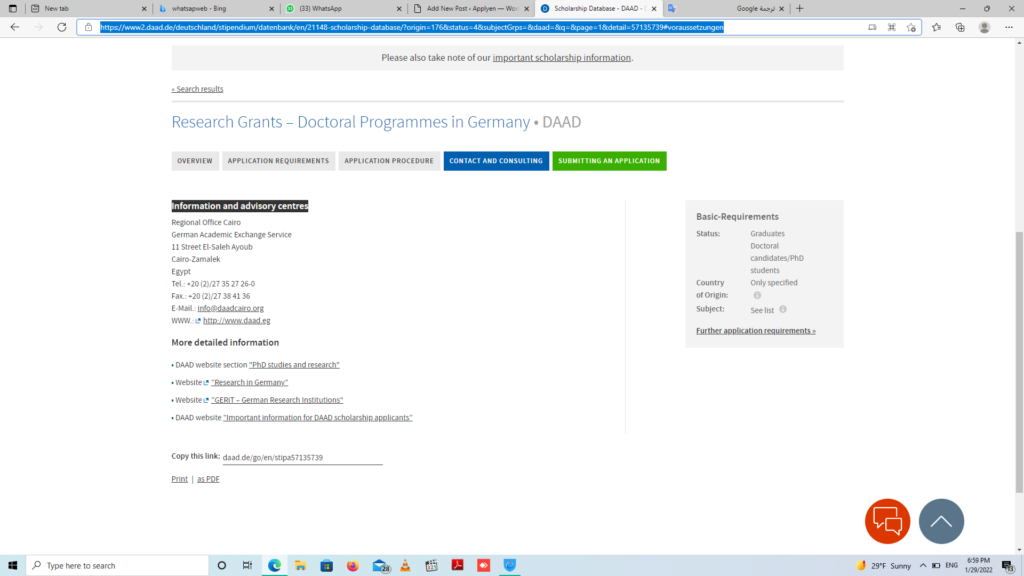This screenshot has width=1024, height=576.
Task: Open the http://www.daad.eg link
Action: click(x=236, y=321)
